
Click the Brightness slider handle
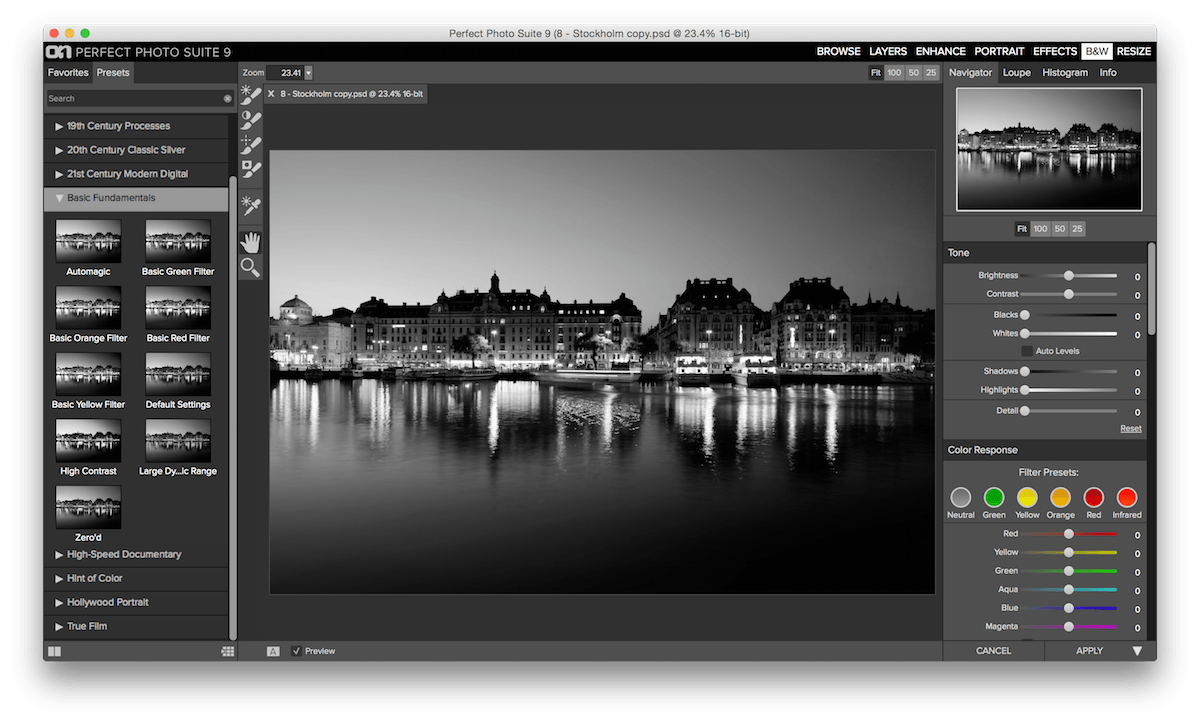tap(1069, 275)
